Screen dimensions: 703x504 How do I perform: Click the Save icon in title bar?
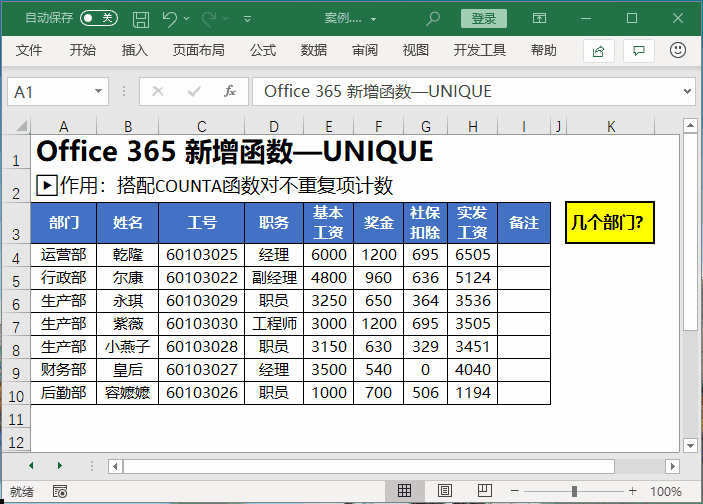coord(141,19)
